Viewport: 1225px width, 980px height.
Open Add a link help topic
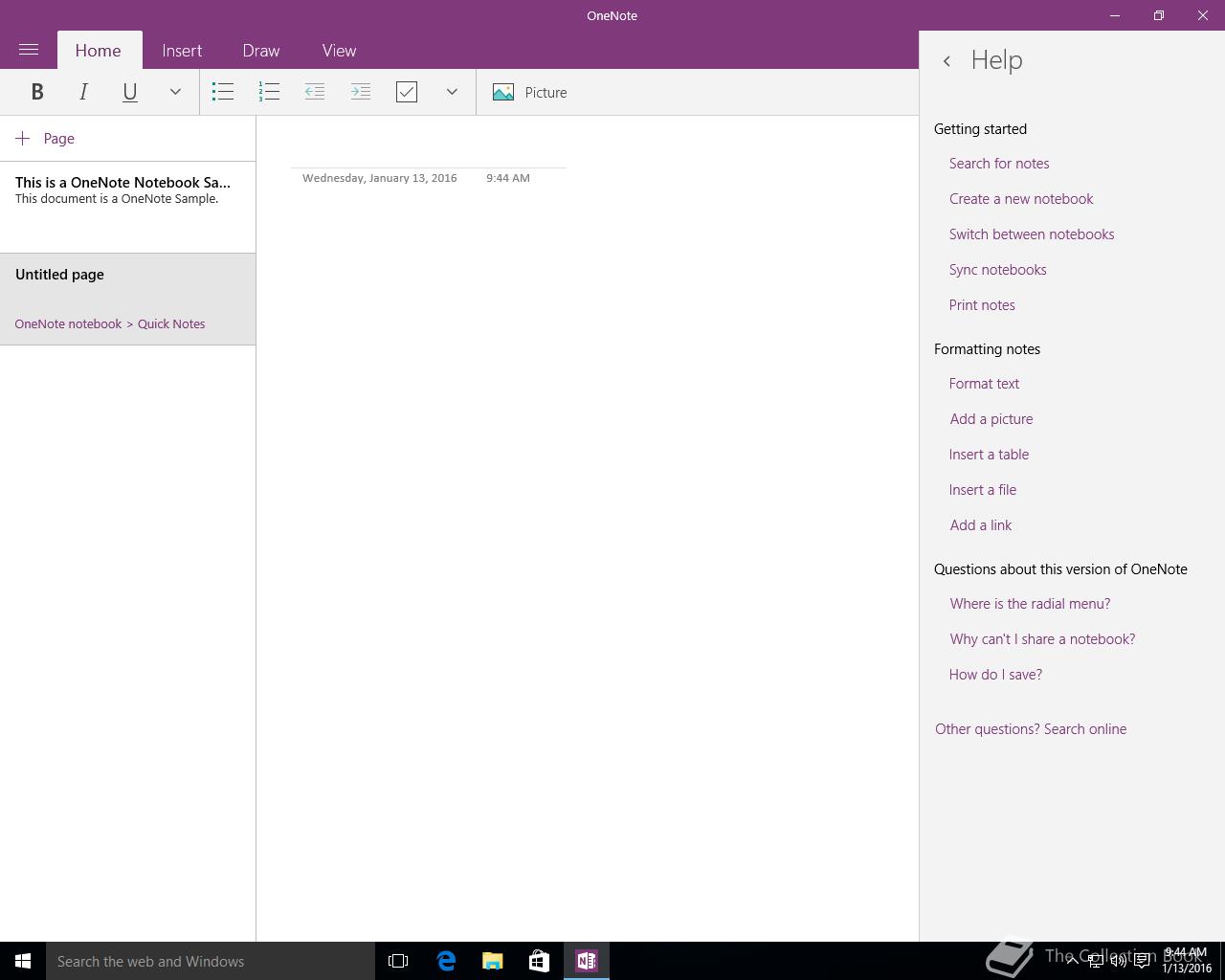coord(981,525)
